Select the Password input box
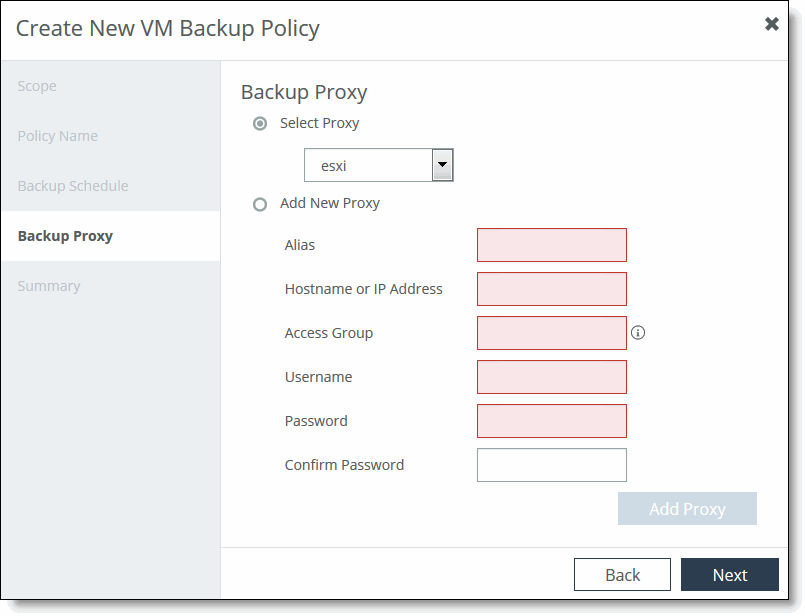The image size is (805, 616). [551, 421]
